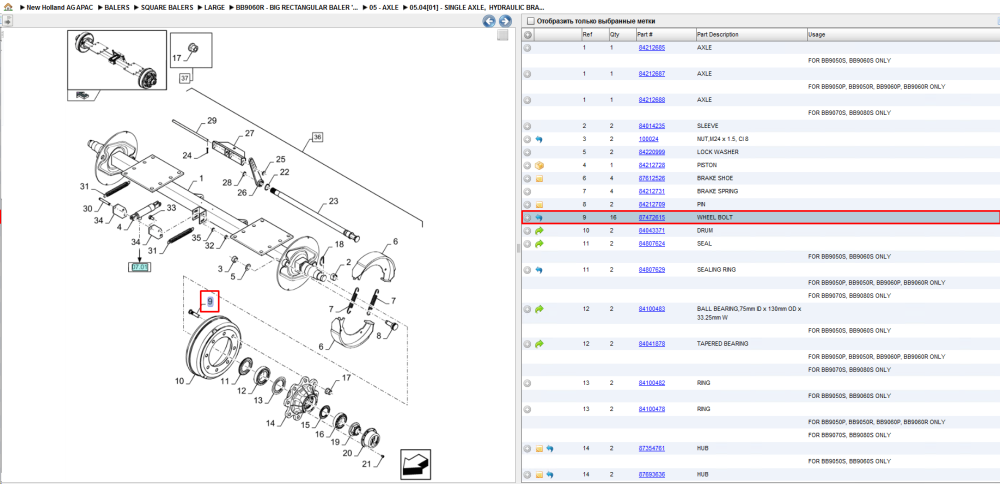The image size is (1000, 484).
Task: Click blue arrow icon in HUB 87354761 row
Action: point(549,448)
